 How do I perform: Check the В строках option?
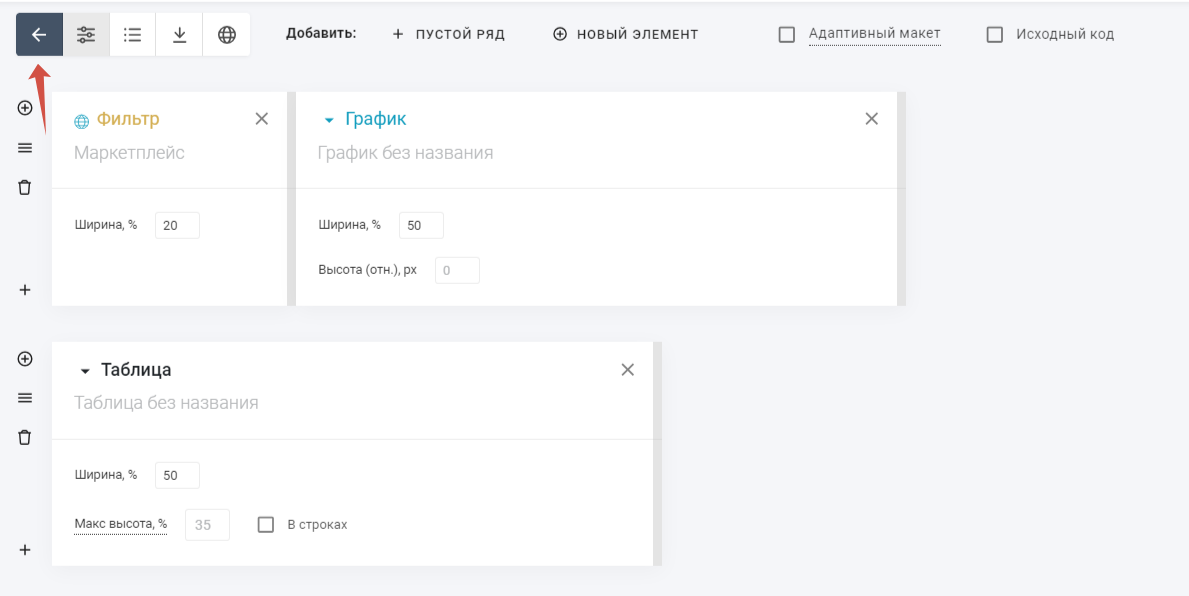tap(266, 525)
